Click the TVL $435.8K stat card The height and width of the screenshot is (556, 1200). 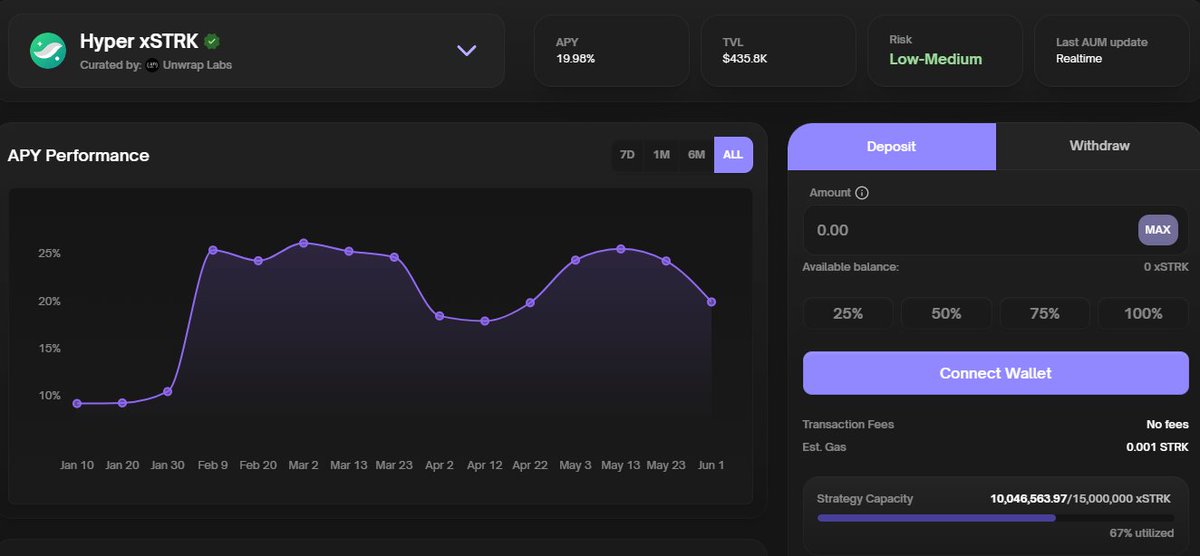[778, 50]
